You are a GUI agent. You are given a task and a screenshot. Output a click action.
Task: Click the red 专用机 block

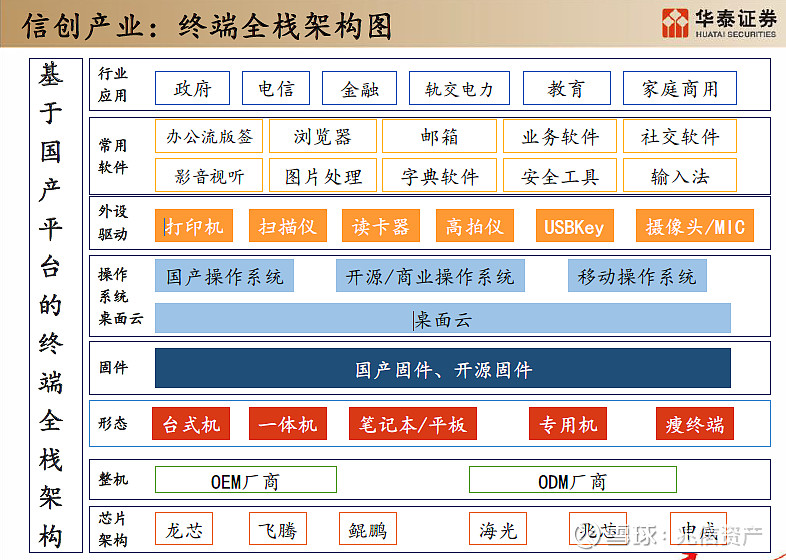(x=568, y=424)
